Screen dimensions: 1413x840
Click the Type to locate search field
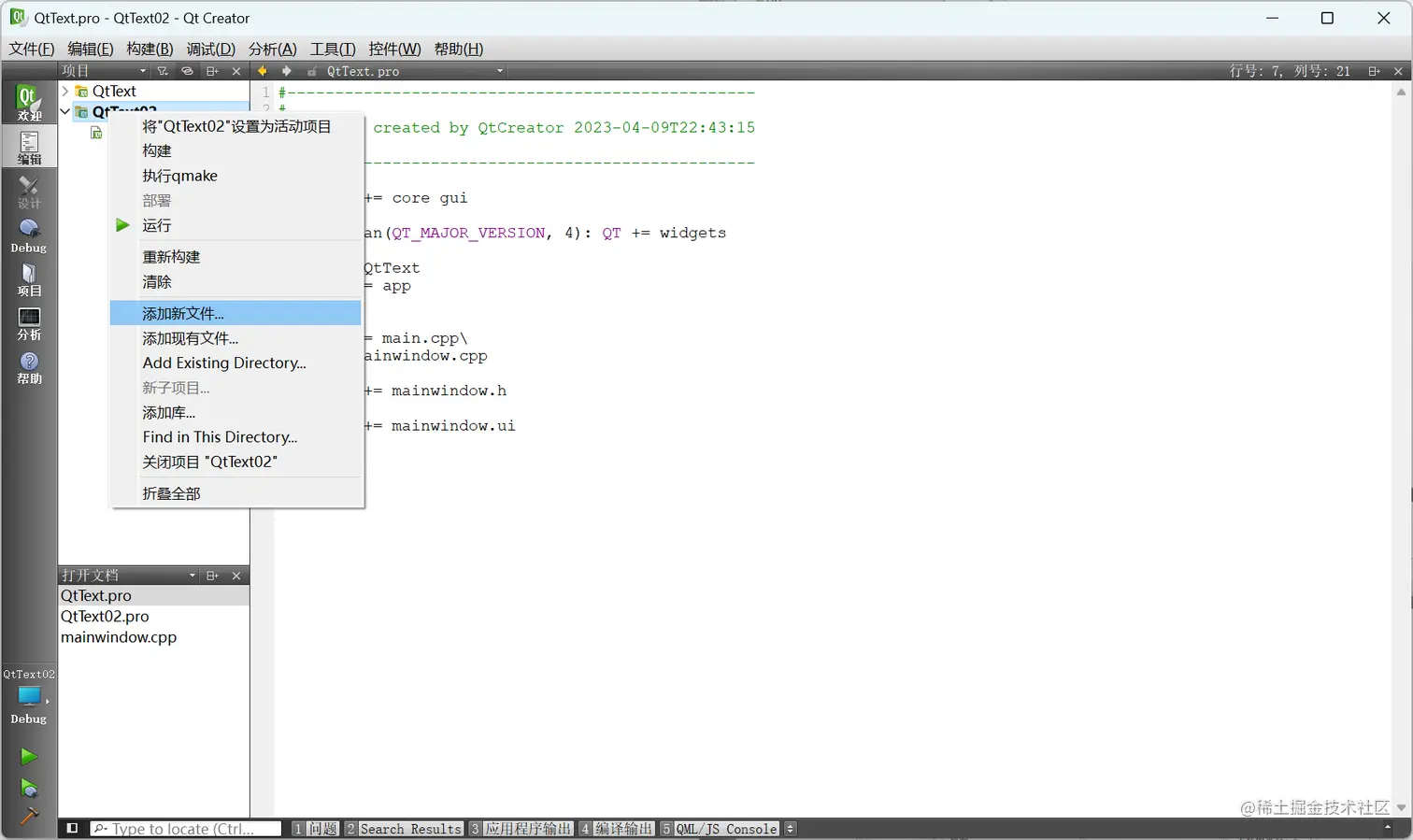coord(186,829)
